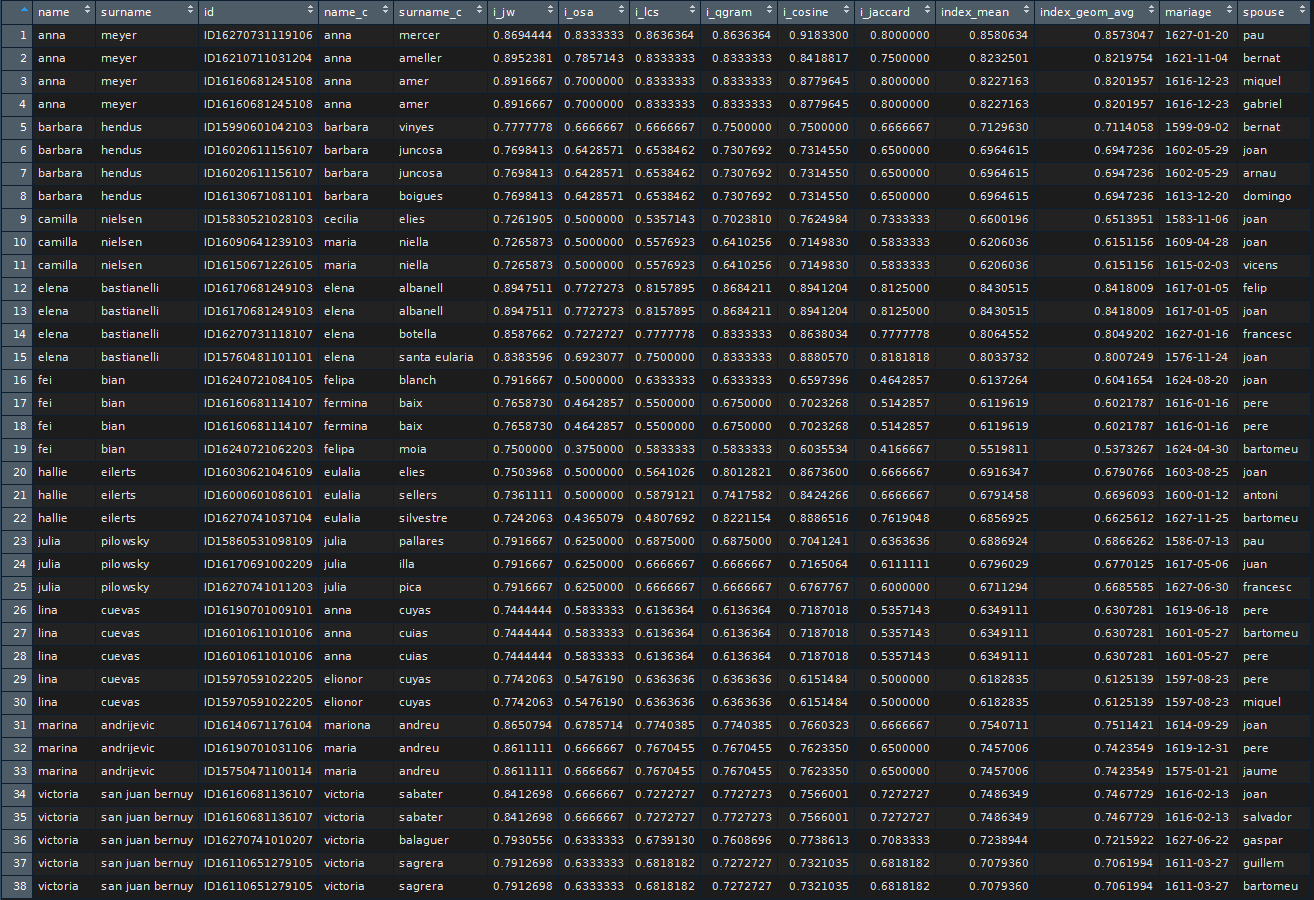Click the cell 'pica'
This screenshot has height=900, width=1314.
(410, 587)
